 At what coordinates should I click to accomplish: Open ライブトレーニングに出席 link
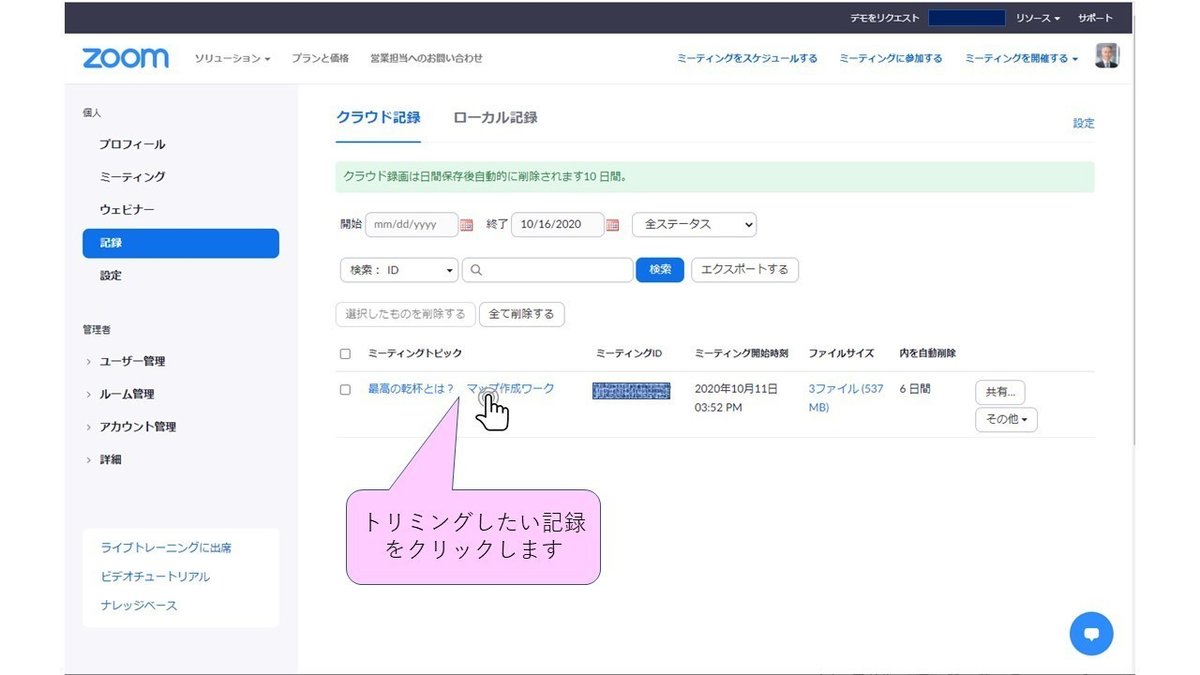166,548
